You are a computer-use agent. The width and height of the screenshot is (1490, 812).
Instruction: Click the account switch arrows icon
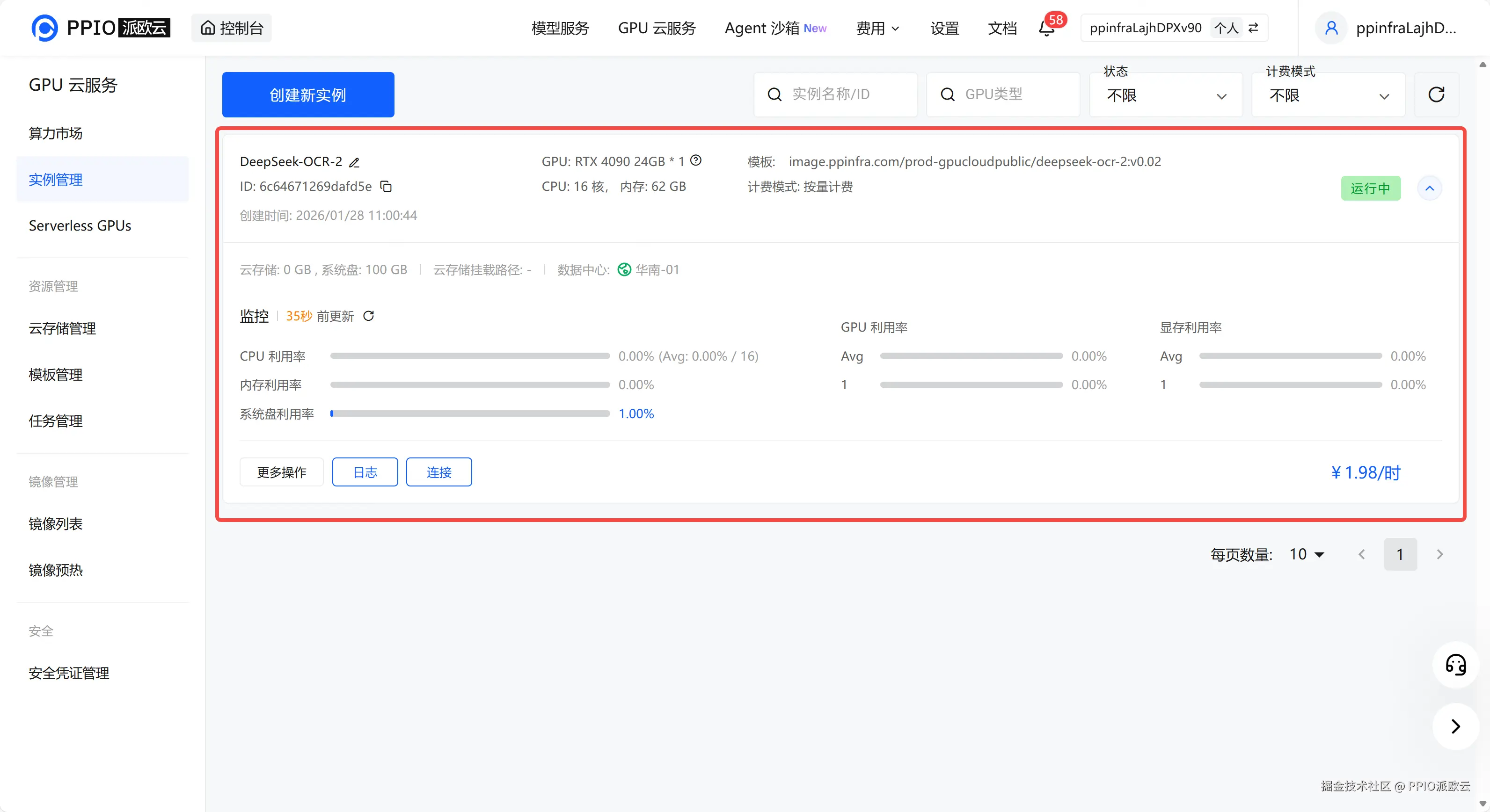point(1253,28)
